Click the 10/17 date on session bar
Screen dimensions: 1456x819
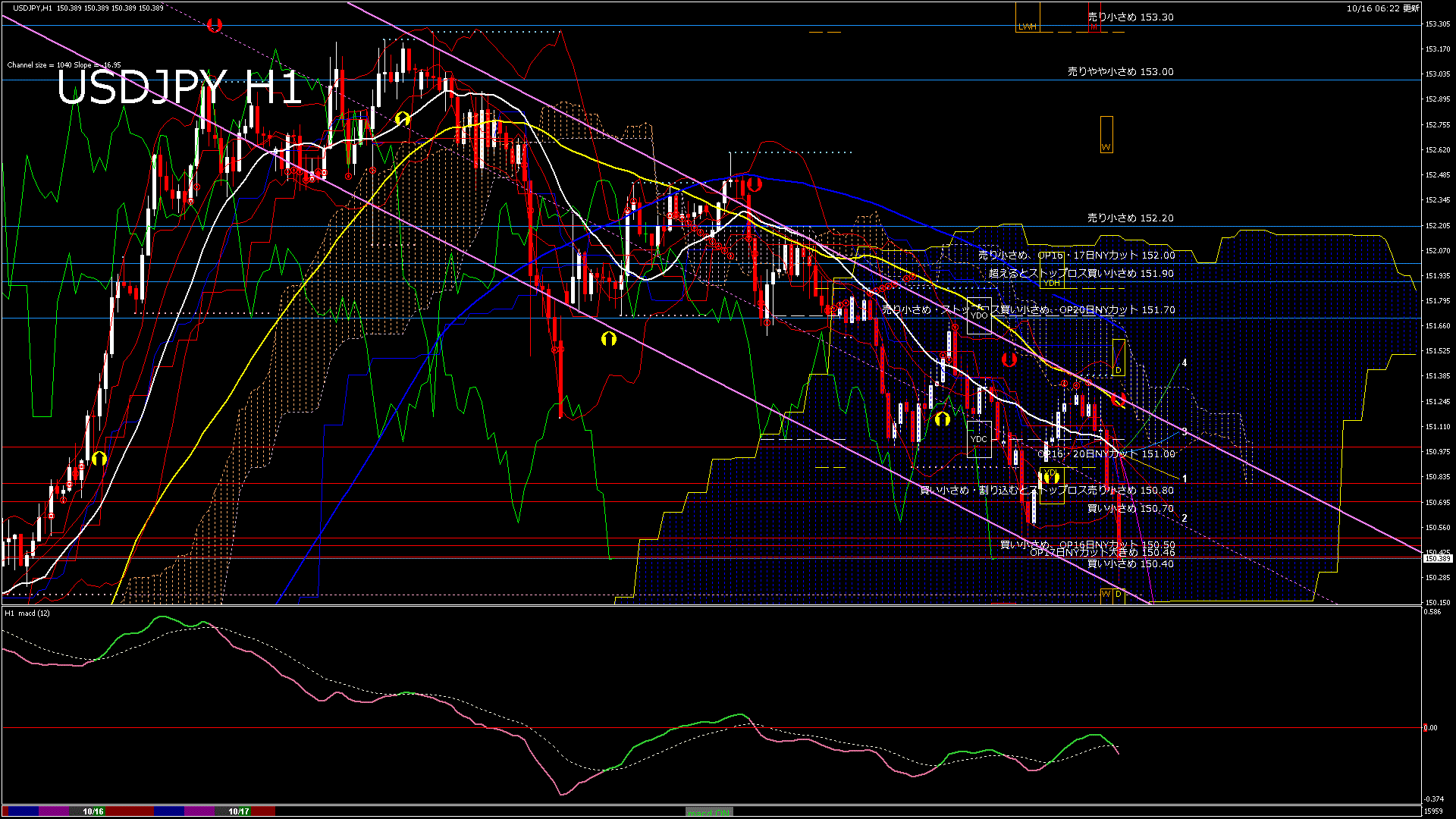tap(239, 811)
